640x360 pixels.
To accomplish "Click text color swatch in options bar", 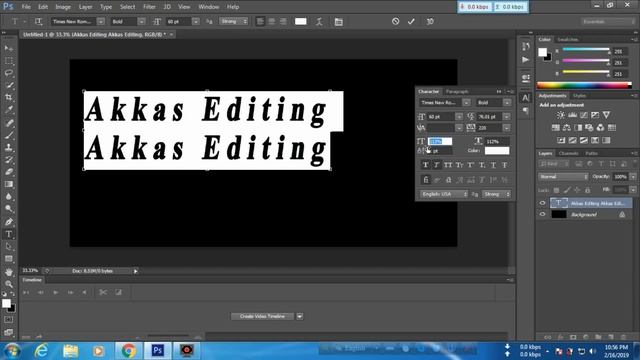I will [301, 21].
